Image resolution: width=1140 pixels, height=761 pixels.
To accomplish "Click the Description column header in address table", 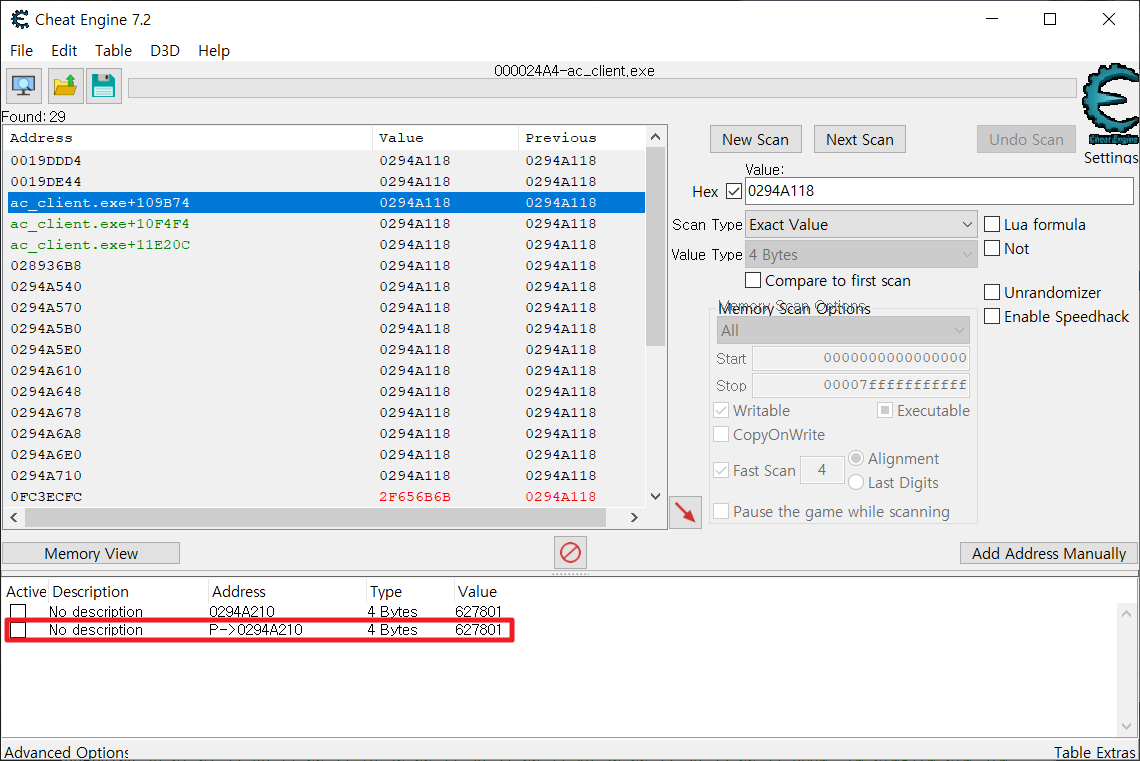I will point(129,592).
